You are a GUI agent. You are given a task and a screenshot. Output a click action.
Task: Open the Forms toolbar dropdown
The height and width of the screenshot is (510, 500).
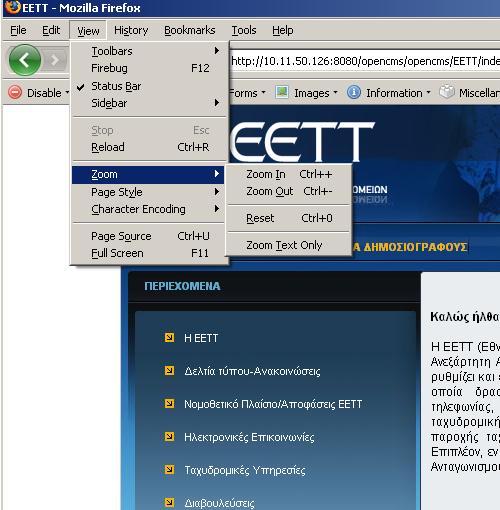click(x=264, y=92)
